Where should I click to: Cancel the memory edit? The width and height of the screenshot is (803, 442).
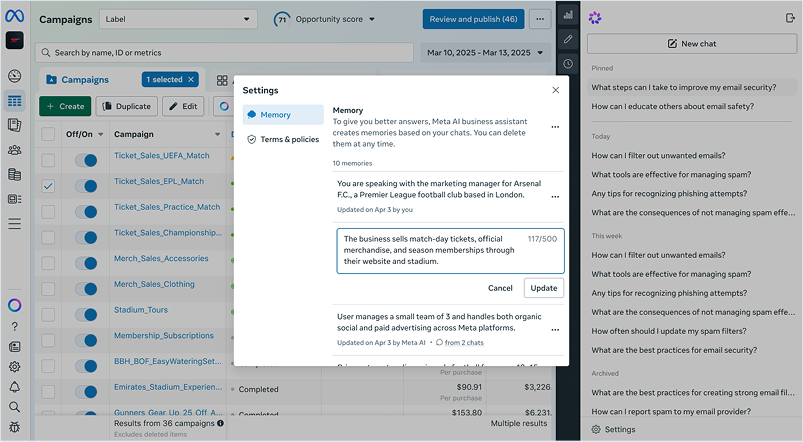[x=500, y=288]
